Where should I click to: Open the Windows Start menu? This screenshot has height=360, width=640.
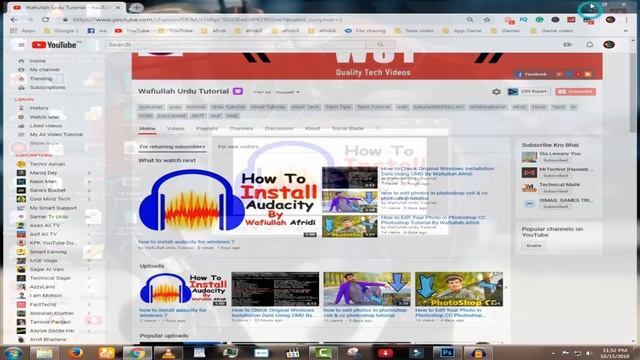coord(12,353)
